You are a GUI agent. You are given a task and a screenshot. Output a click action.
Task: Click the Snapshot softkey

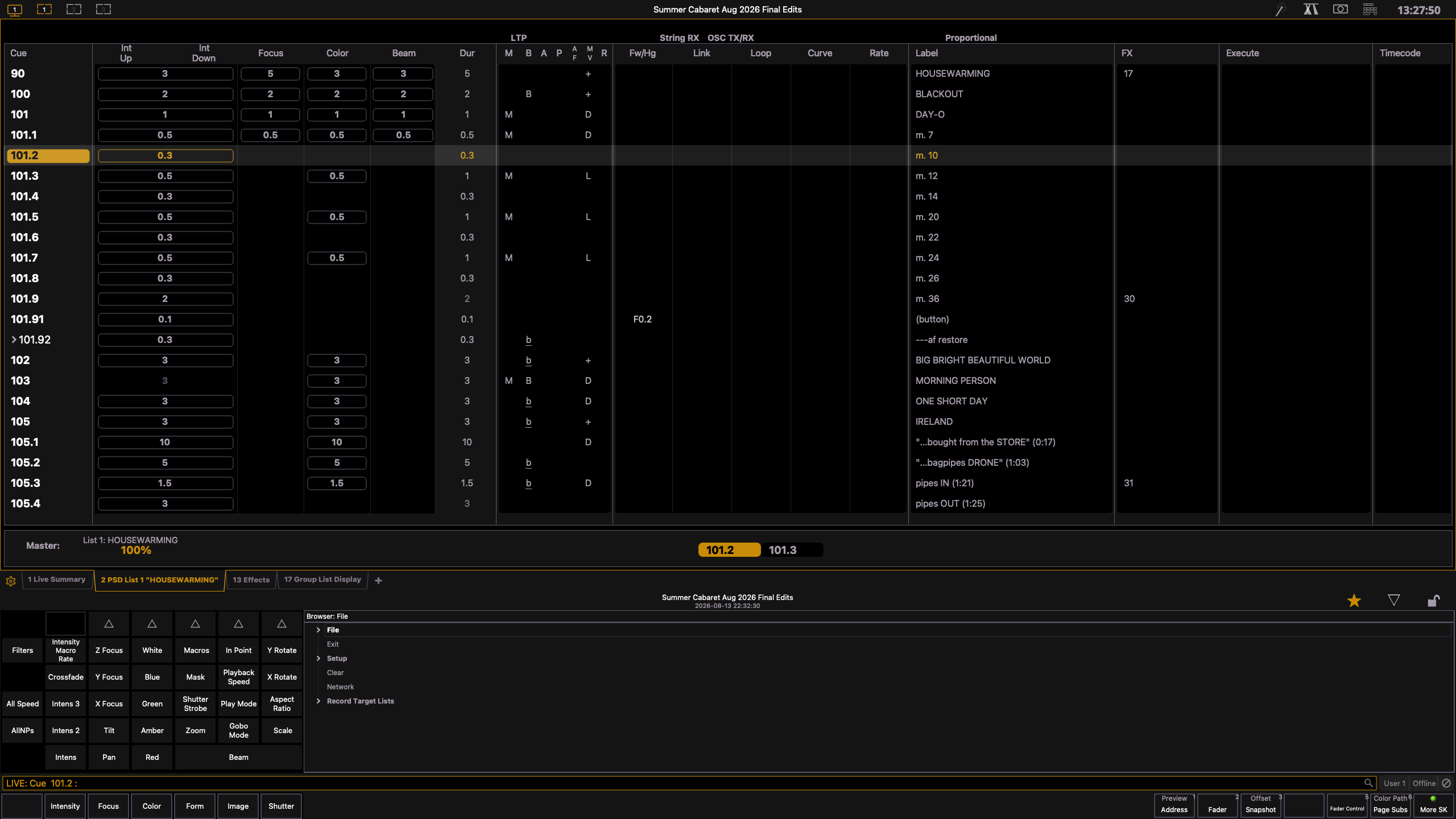pyautogui.click(x=1261, y=806)
